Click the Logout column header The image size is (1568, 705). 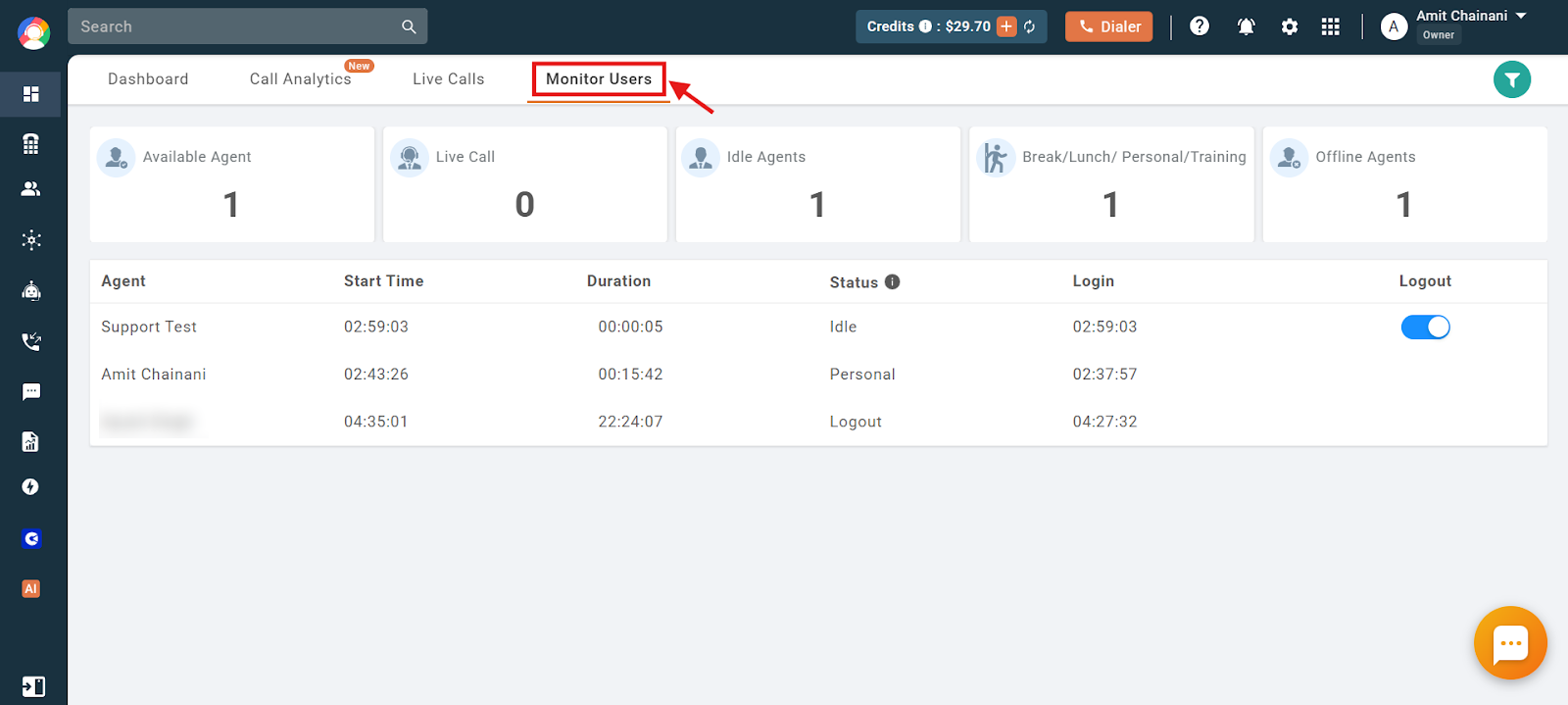coord(1425,281)
